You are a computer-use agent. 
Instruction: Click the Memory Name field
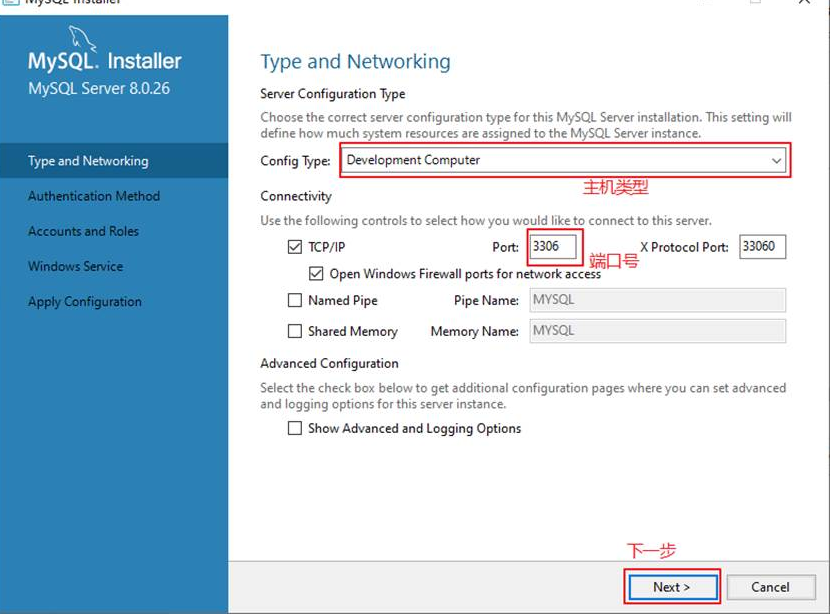coord(658,331)
